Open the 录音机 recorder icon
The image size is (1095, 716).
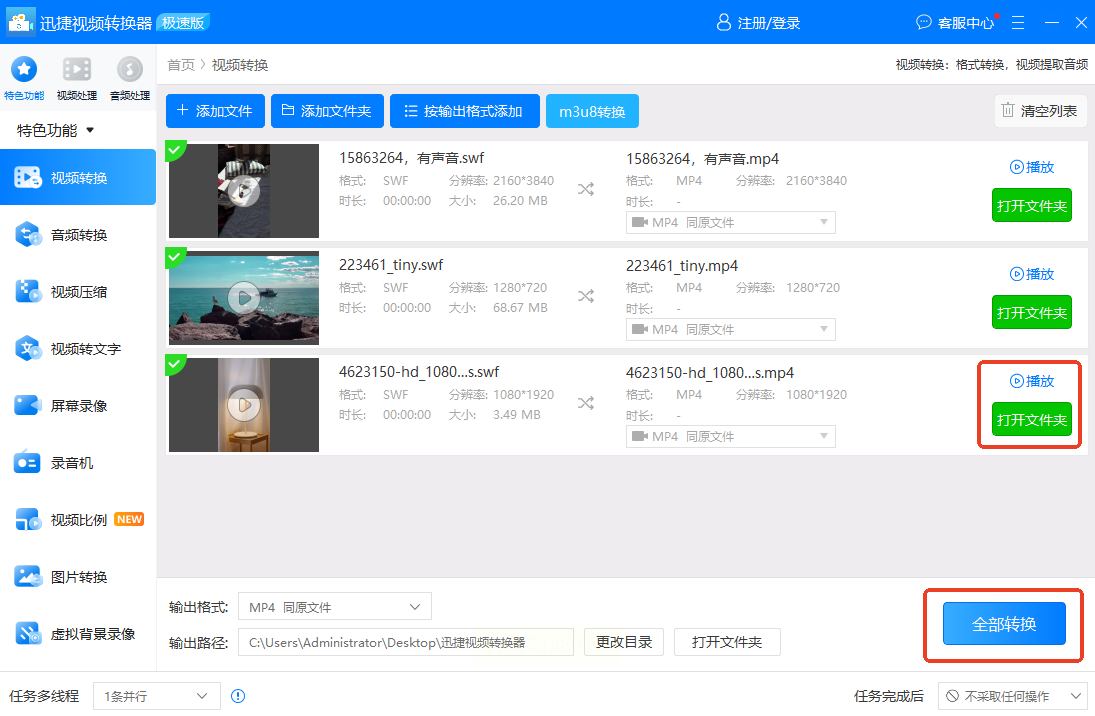coord(27,463)
